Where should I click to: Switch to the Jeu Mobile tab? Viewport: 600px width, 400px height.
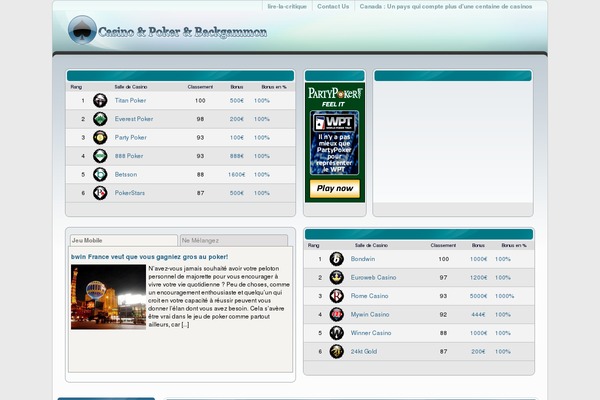(x=124, y=240)
